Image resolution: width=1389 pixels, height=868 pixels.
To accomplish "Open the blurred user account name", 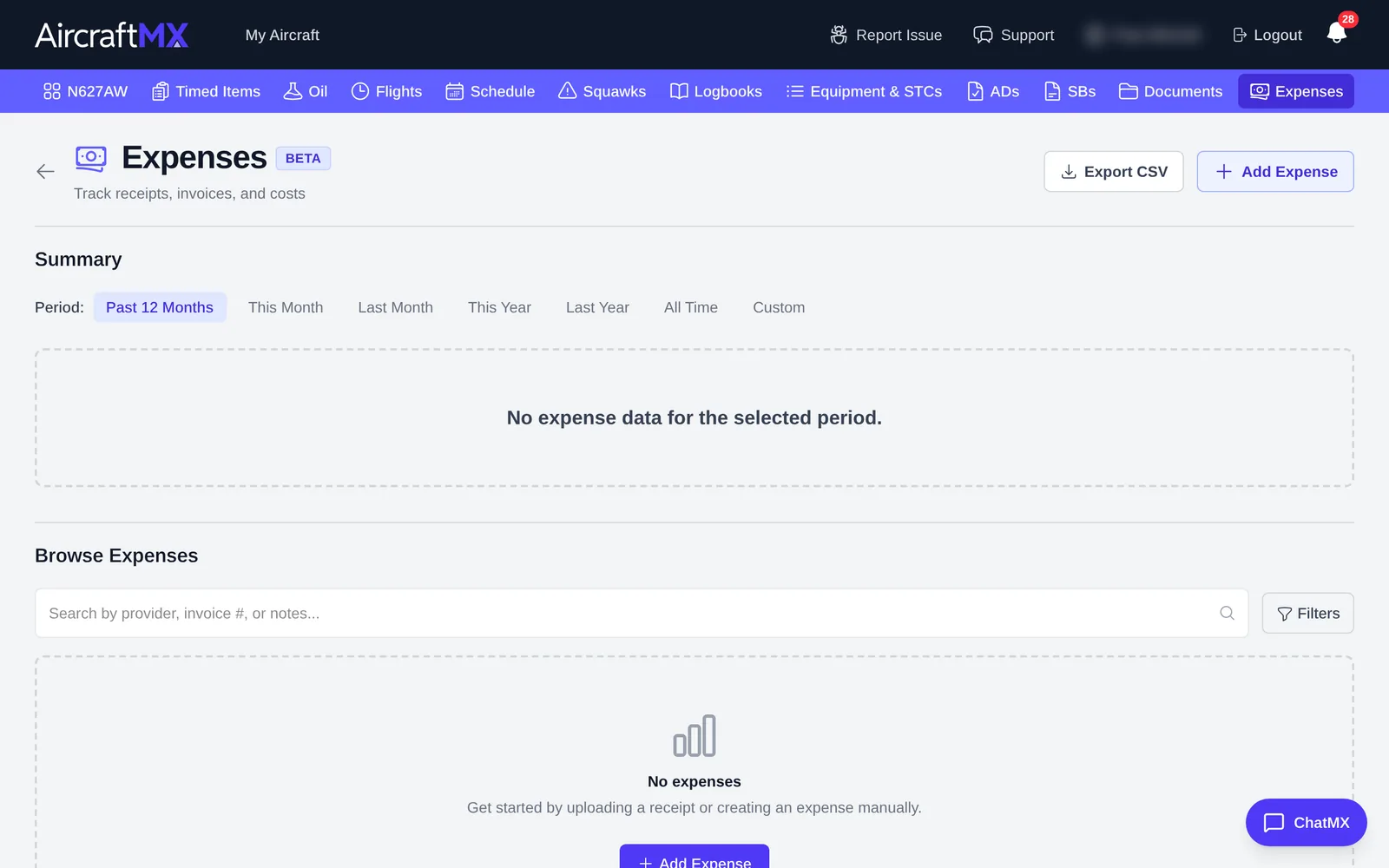I will (1143, 35).
